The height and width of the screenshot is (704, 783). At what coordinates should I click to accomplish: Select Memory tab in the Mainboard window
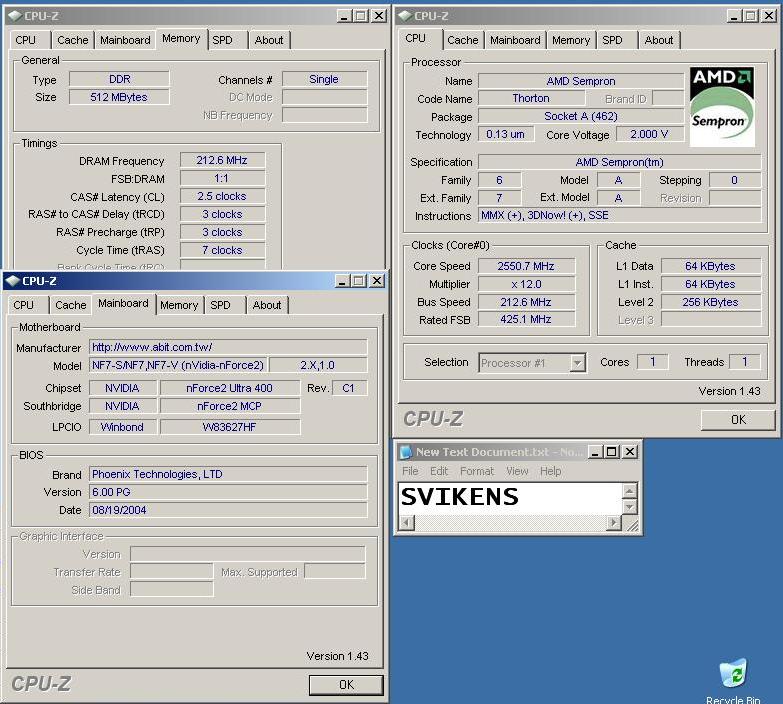tap(179, 305)
